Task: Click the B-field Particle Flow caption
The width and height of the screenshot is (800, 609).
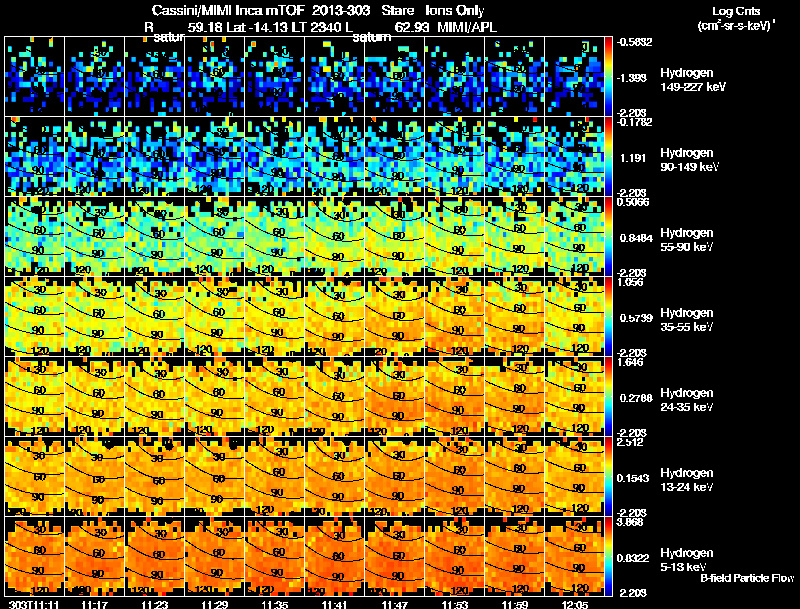Action: click(747, 578)
